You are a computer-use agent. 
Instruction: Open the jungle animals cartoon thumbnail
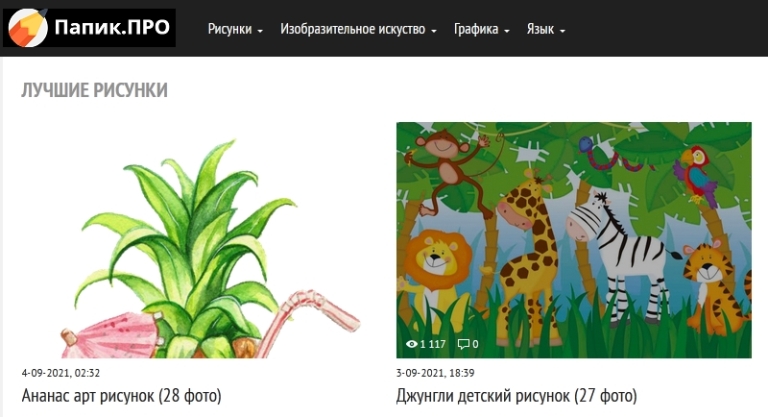pos(574,240)
